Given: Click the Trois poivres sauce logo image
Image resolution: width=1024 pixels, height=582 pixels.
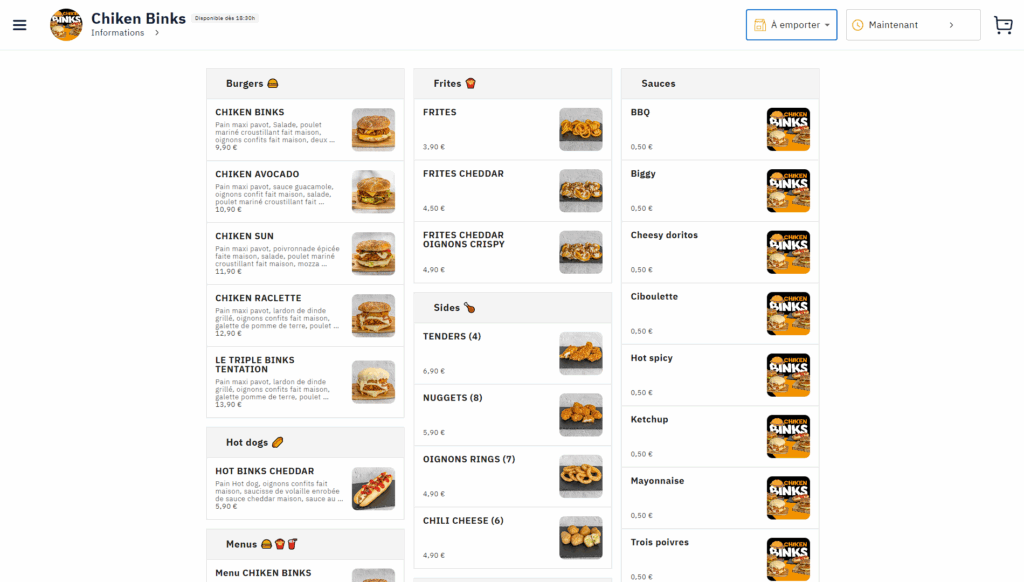Looking at the screenshot, I should pos(788,559).
